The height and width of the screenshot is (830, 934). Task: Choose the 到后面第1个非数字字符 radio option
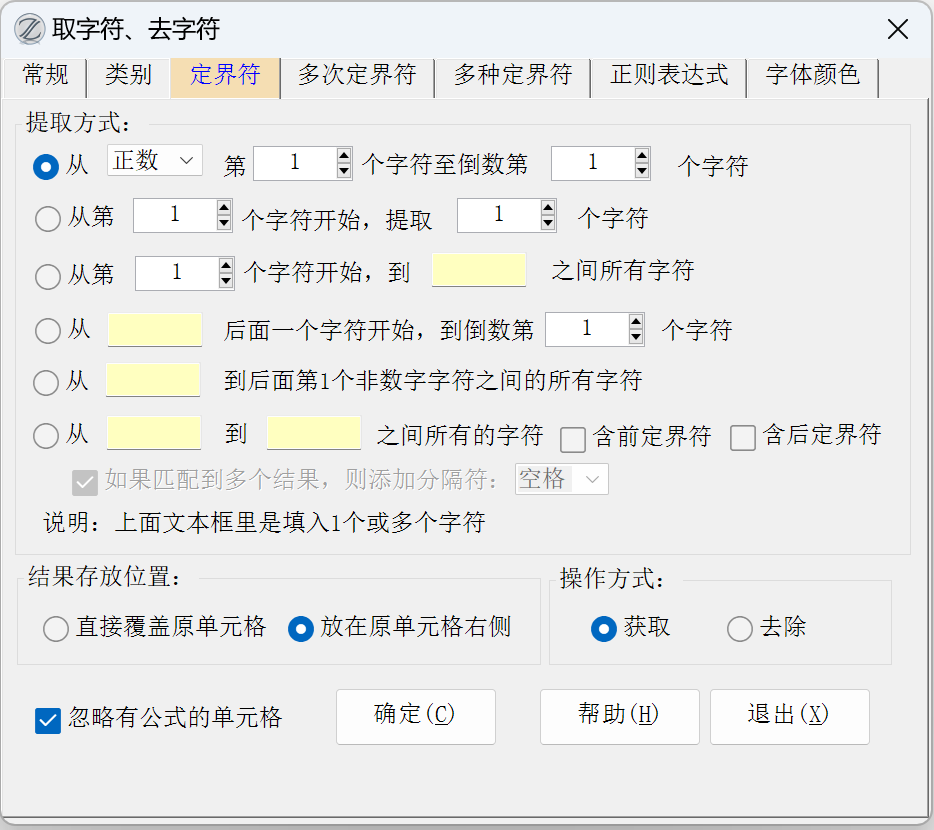click(x=47, y=382)
